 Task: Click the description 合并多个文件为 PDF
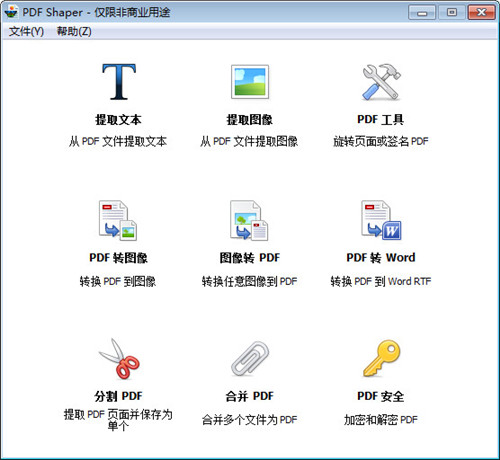(249, 420)
